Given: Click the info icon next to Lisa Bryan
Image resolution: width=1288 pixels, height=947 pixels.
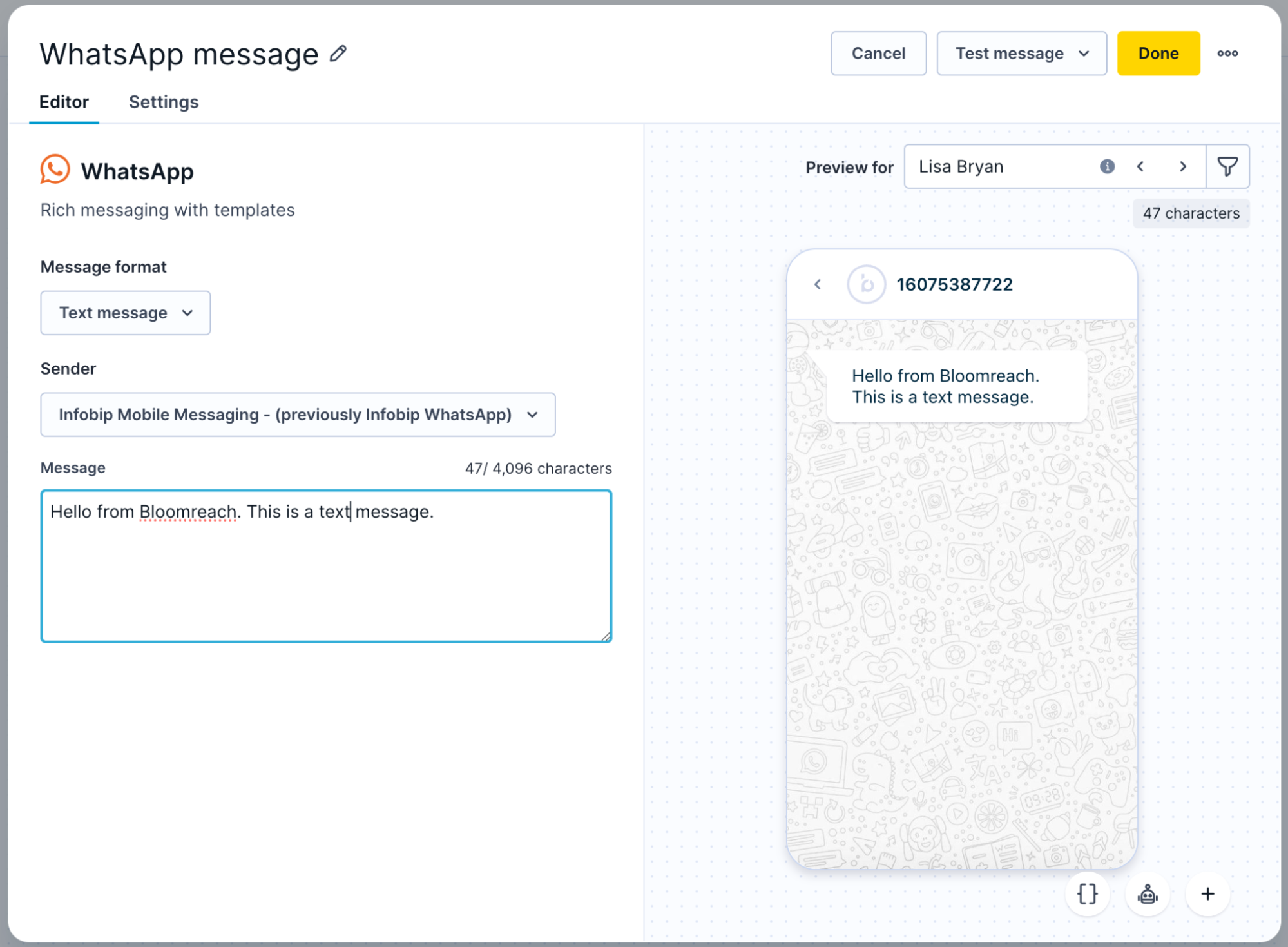Looking at the screenshot, I should click(x=1106, y=167).
